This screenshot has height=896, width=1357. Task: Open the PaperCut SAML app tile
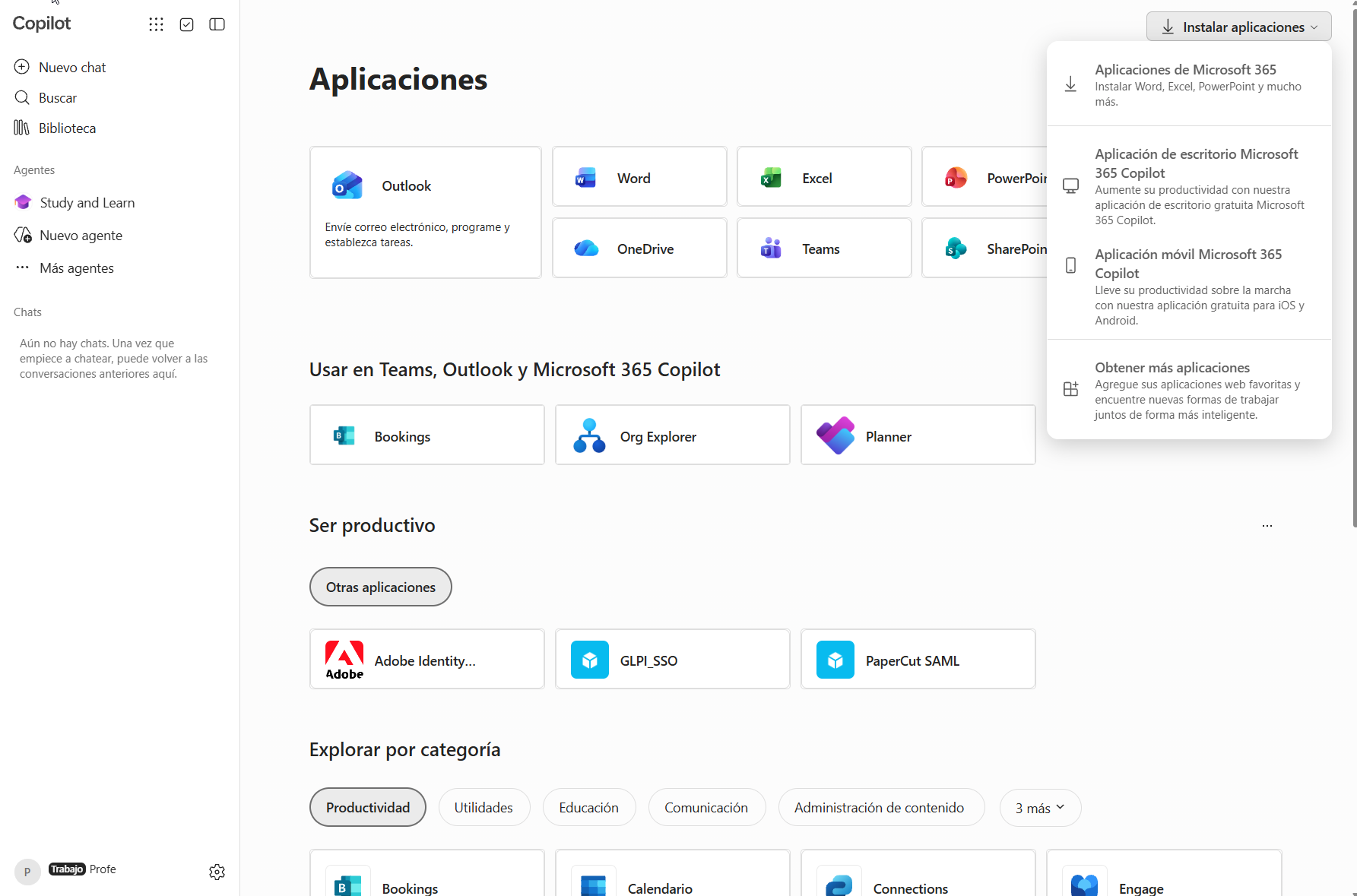[x=918, y=659]
